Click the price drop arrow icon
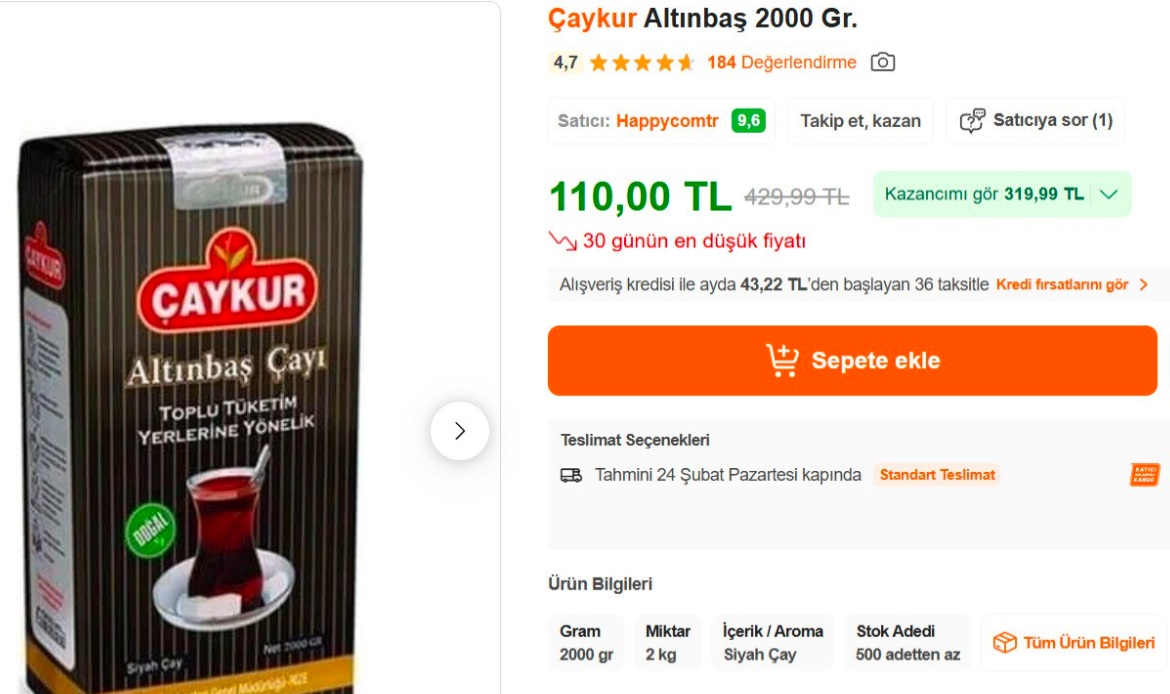The height and width of the screenshot is (694, 1170). (x=563, y=240)
